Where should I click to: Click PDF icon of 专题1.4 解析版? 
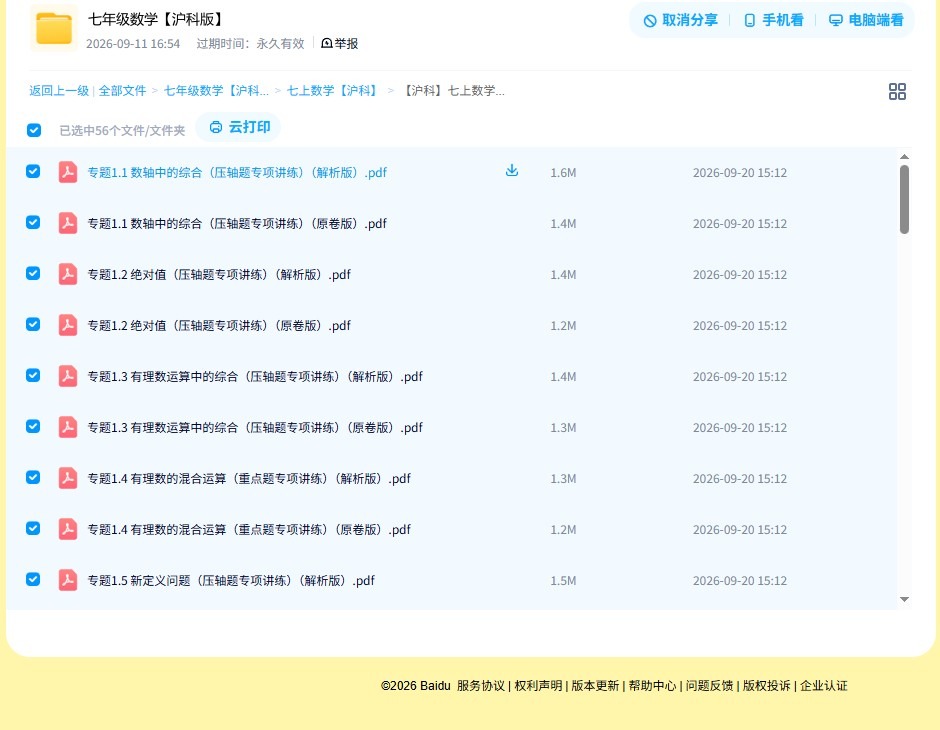(x=68, y=478)
